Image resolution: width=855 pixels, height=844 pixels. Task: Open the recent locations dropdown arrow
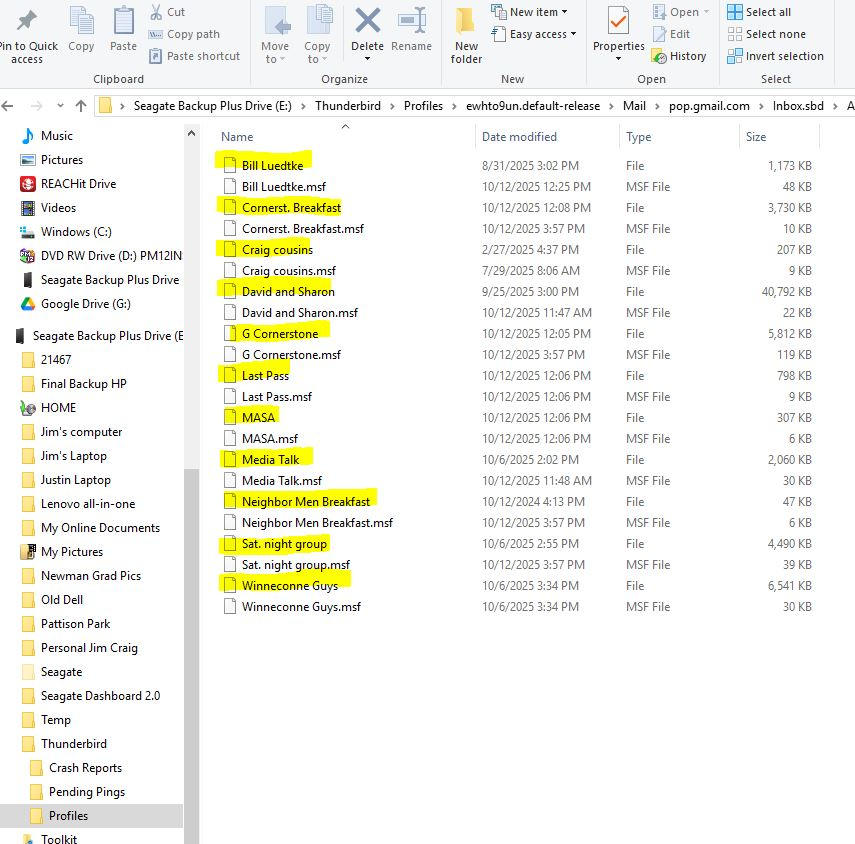click(60, 106)
